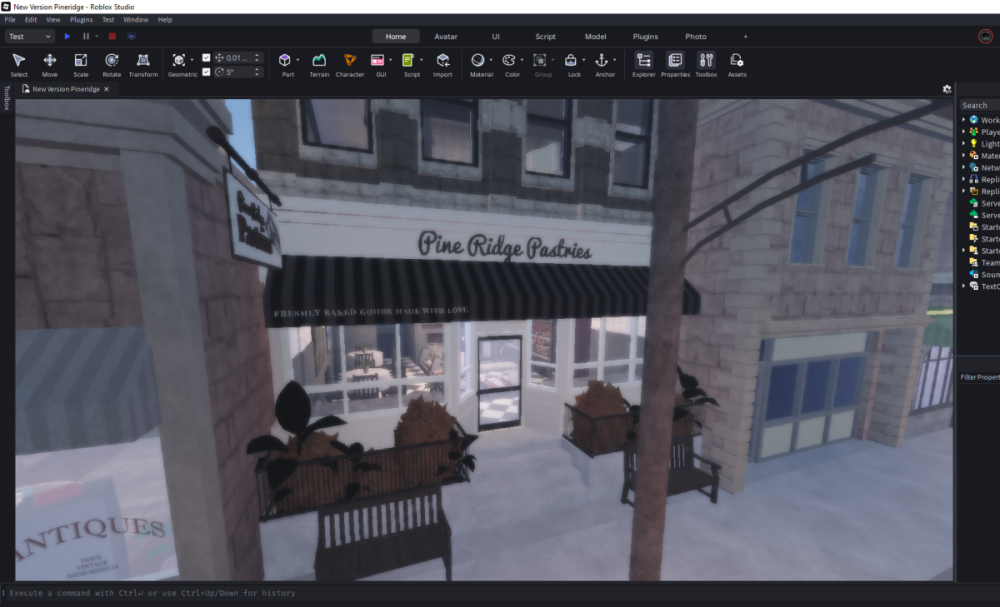Toggle the move snapping checkbox
This screenshot has width=1000, height=607.
206,57
